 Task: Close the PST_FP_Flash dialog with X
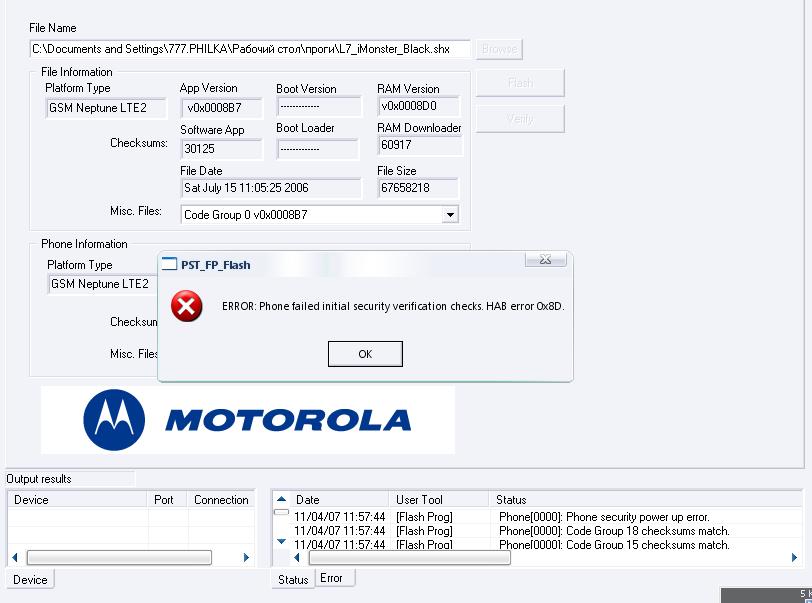545,260
